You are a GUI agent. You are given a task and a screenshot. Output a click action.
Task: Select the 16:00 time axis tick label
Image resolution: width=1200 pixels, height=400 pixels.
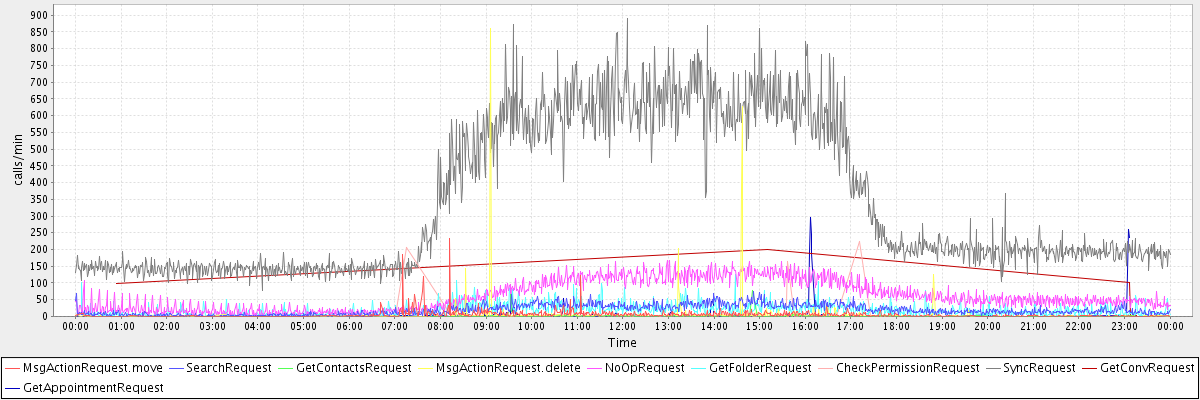click(805, 326)
